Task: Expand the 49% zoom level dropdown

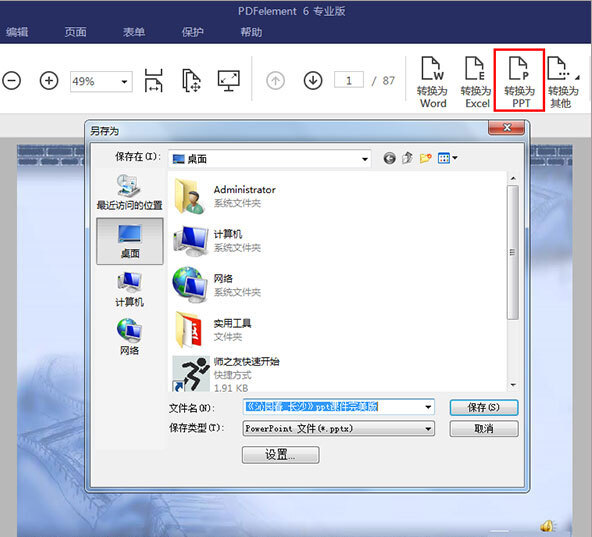Action: pos(124,82)
